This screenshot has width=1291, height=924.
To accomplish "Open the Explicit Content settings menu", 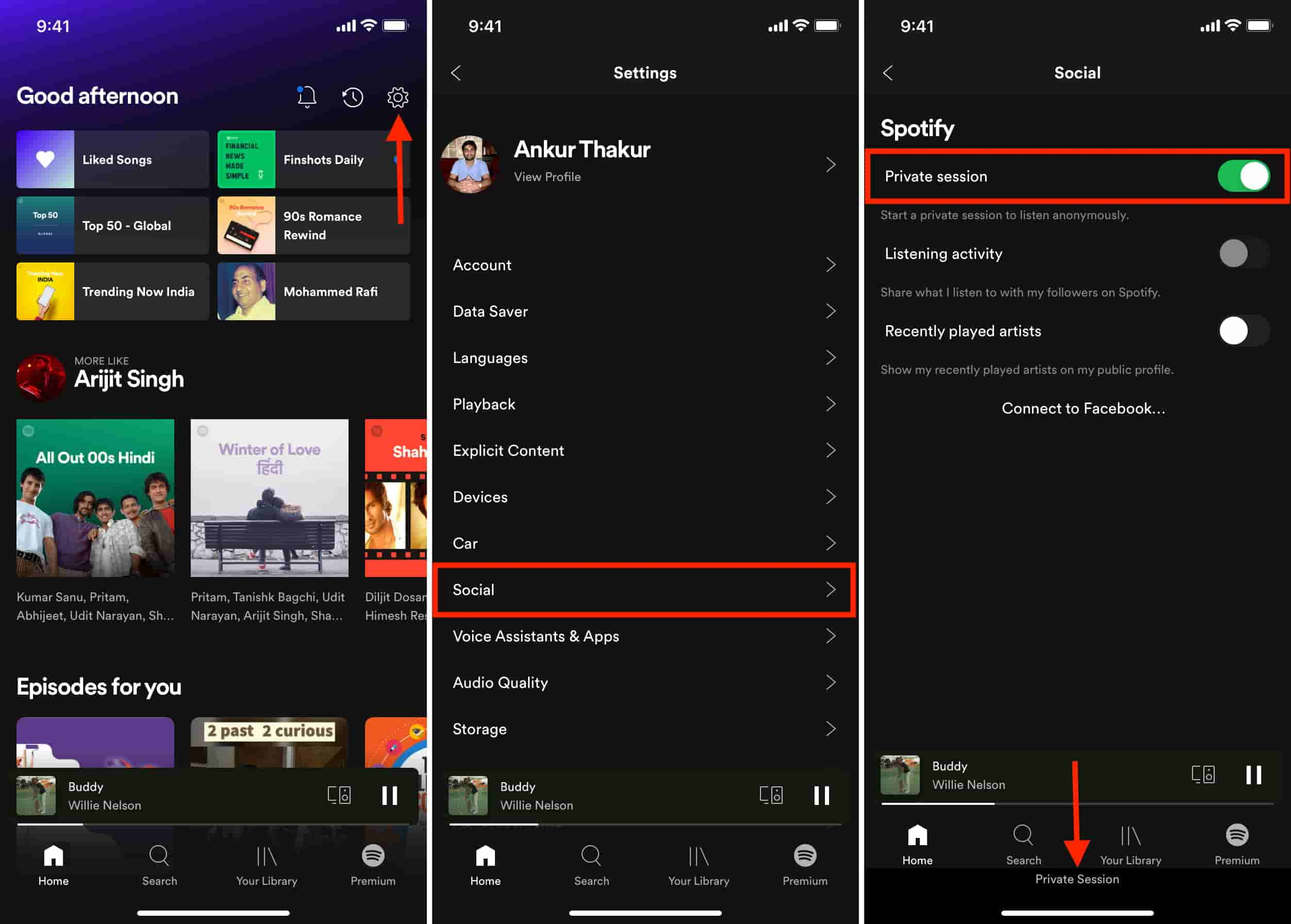I will pos(645,450).
